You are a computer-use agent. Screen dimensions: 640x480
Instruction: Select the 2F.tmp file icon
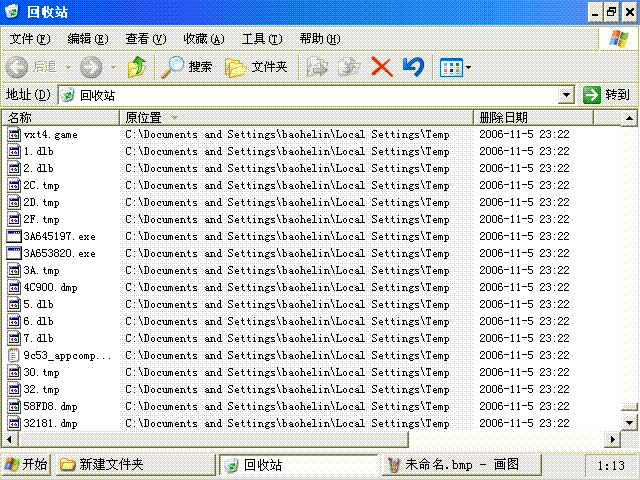[x=14, y=219]
